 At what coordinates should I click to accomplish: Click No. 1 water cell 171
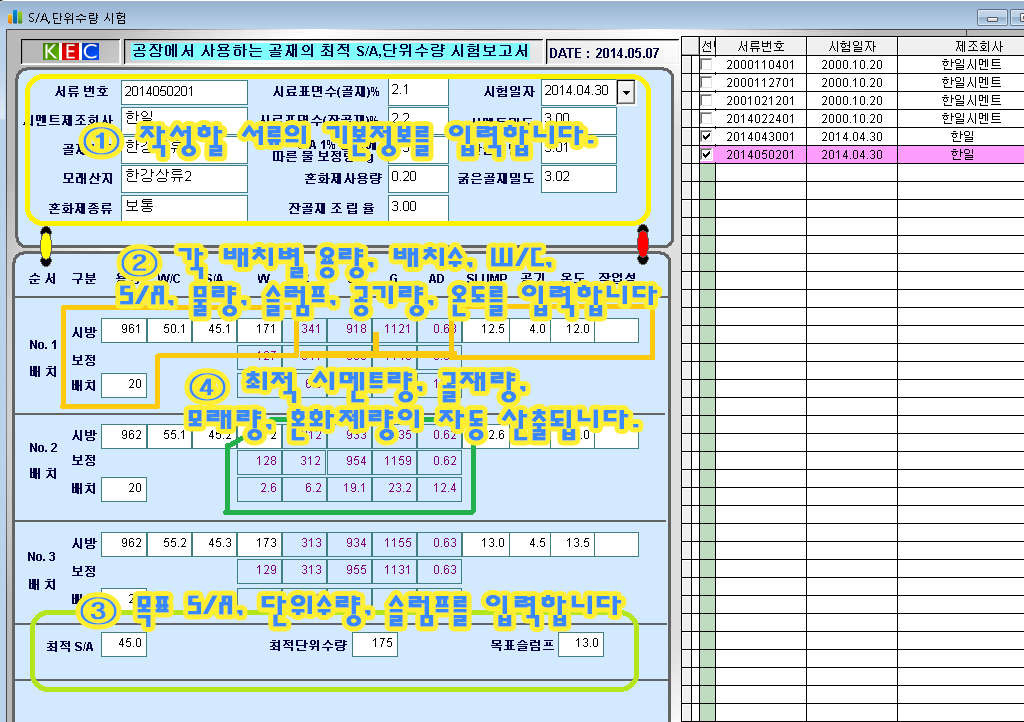(259, 330)
